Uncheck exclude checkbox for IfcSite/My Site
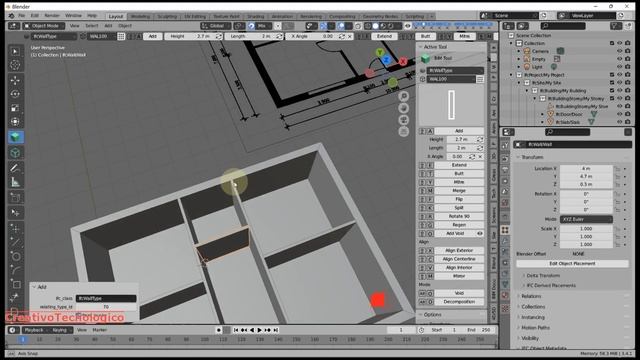 pyautogui.click(x=612, y=82)
